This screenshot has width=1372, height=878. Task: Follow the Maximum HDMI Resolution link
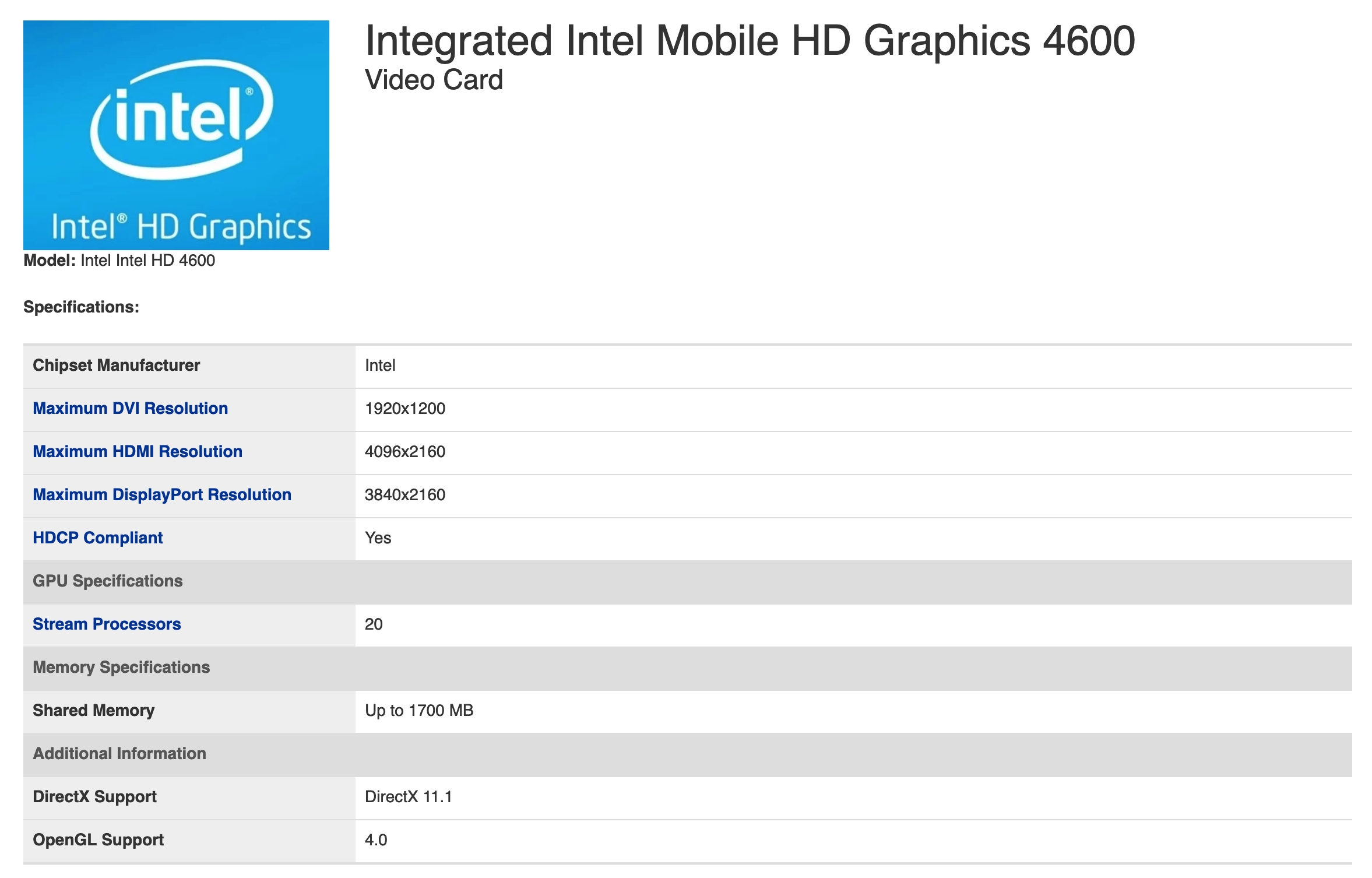[138, 451]
